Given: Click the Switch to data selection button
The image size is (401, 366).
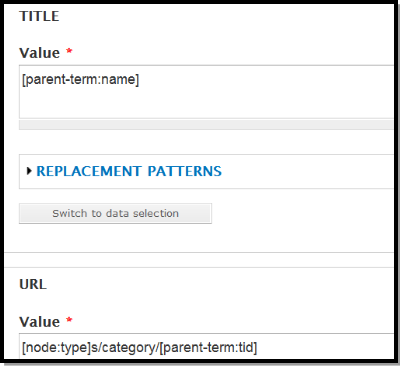Looking at the screenshot, I should pyautogui.click(x=115, y=213).
